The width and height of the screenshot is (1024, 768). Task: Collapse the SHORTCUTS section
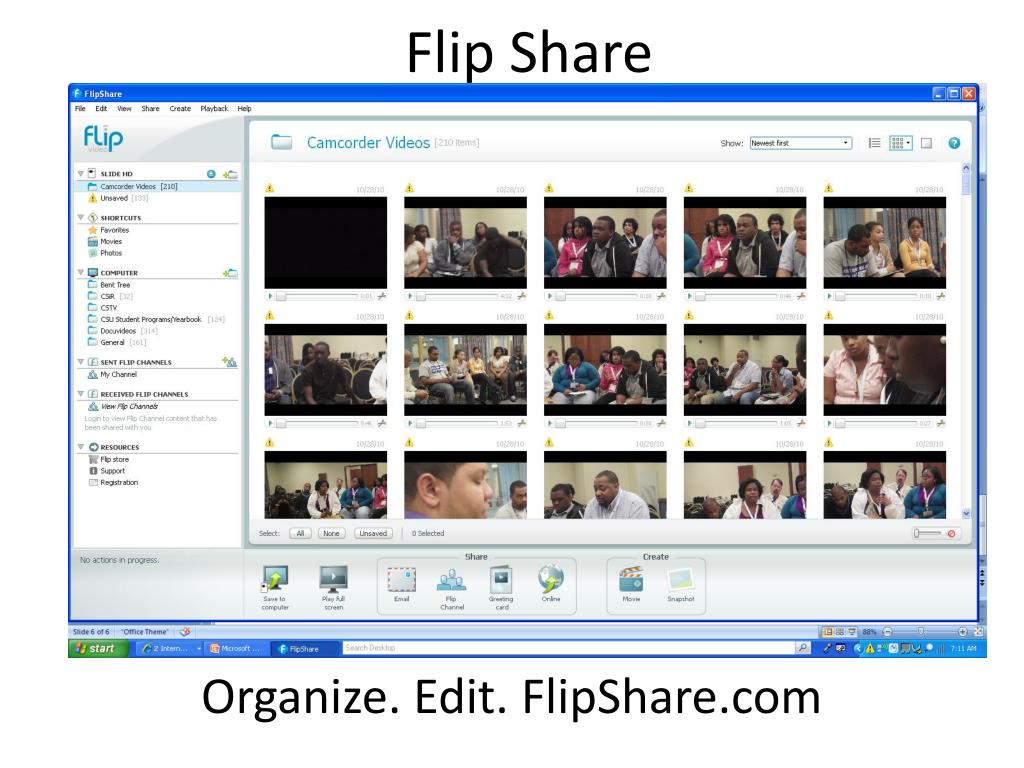tap(80, 217)
